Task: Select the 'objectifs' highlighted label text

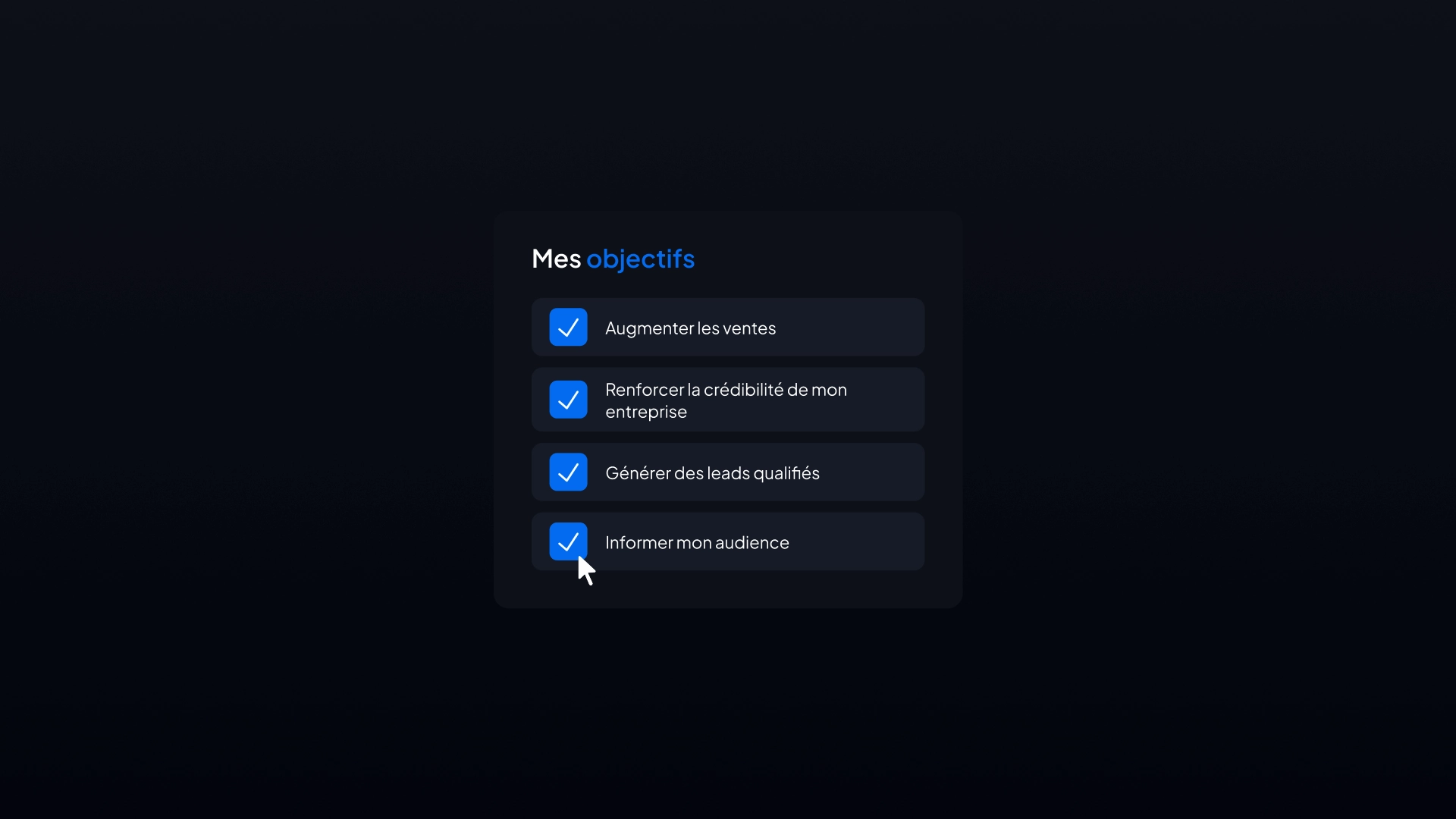Action: point(640,258)
